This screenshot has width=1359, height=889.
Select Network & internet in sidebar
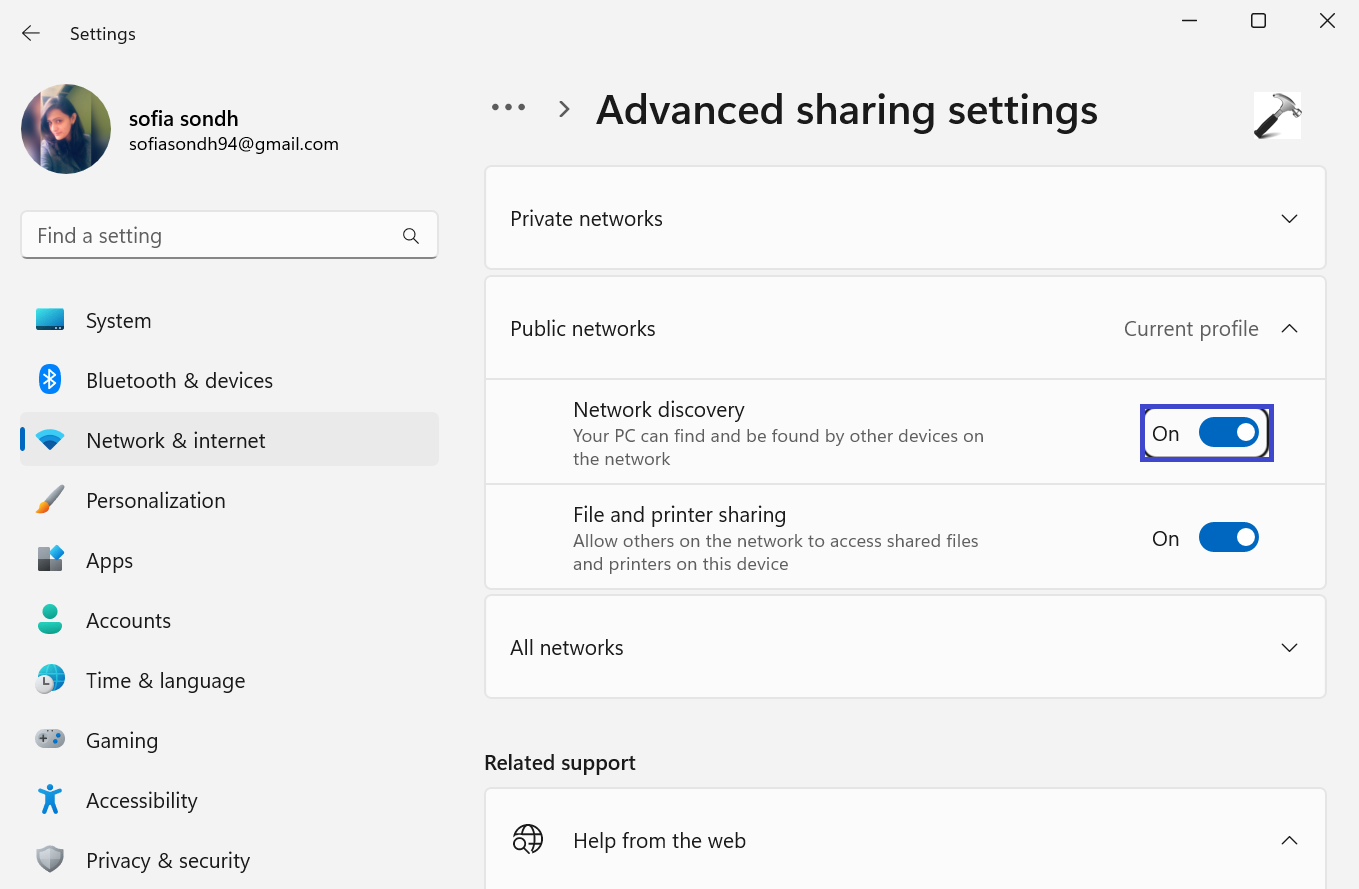(x=175, y=440)
